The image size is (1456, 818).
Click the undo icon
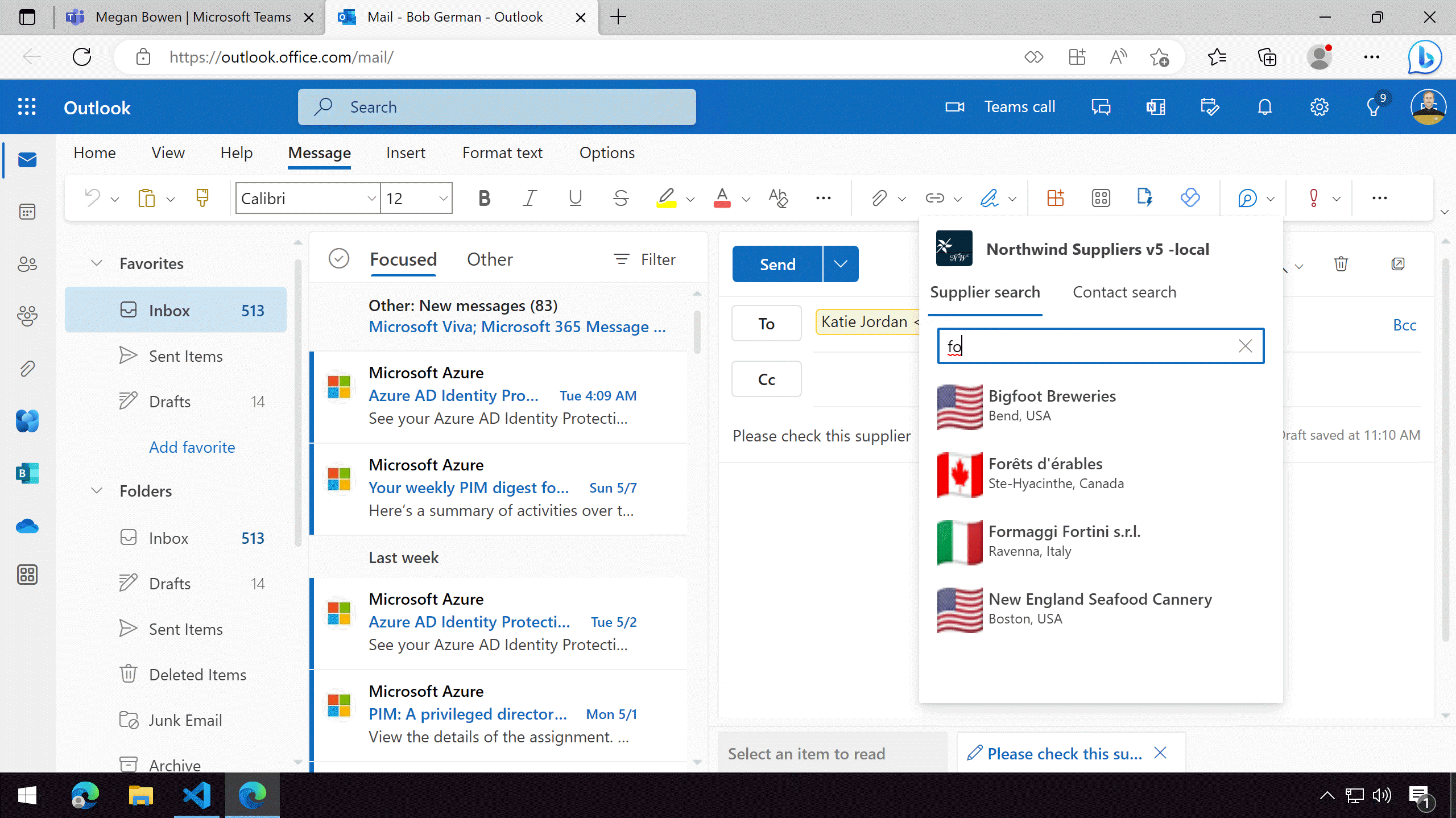coord(92,198)
